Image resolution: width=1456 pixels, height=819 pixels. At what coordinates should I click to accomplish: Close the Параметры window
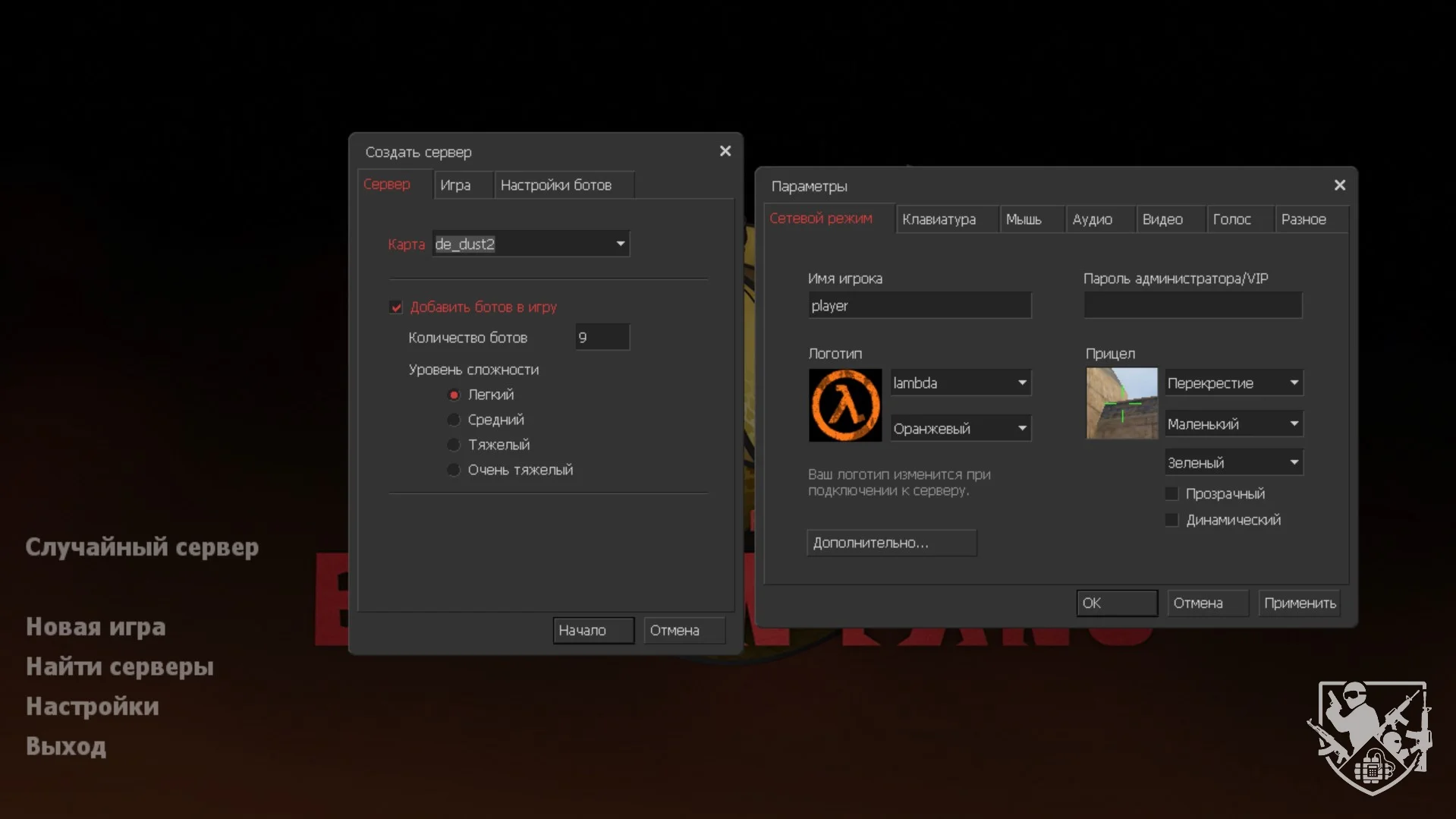[1339, 185]
